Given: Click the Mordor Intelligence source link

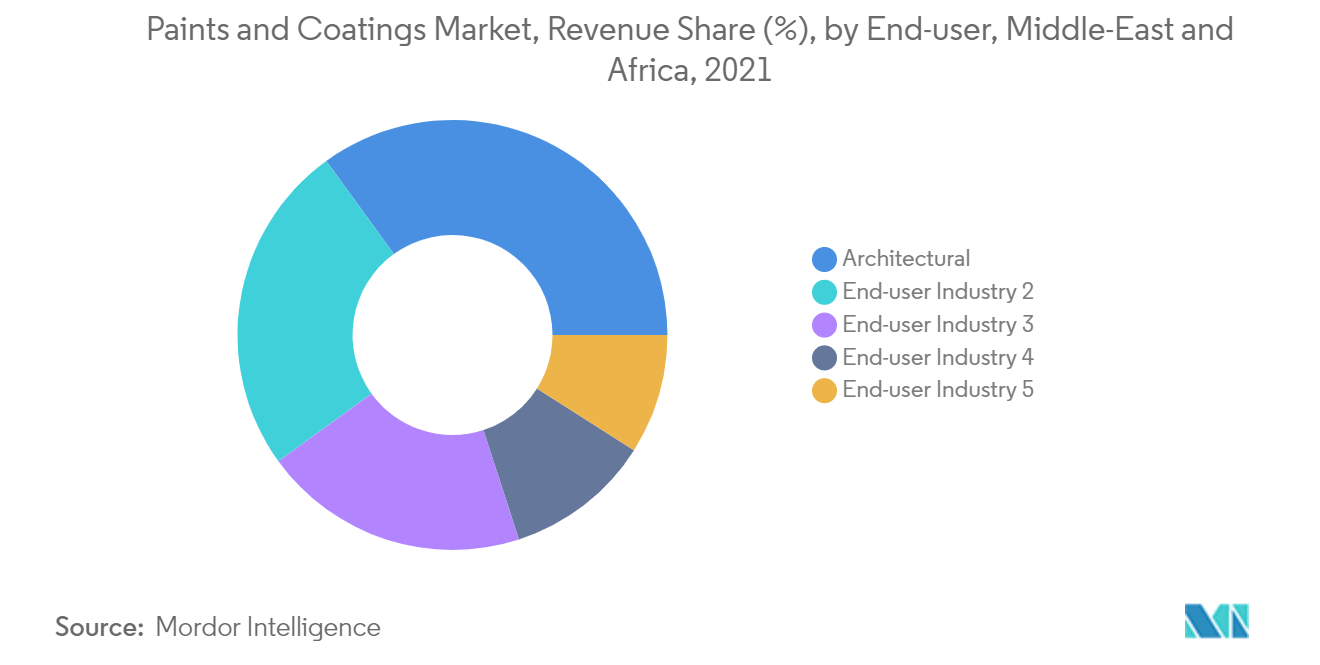Looking at the screenshot, I should (x=267, y=627).
